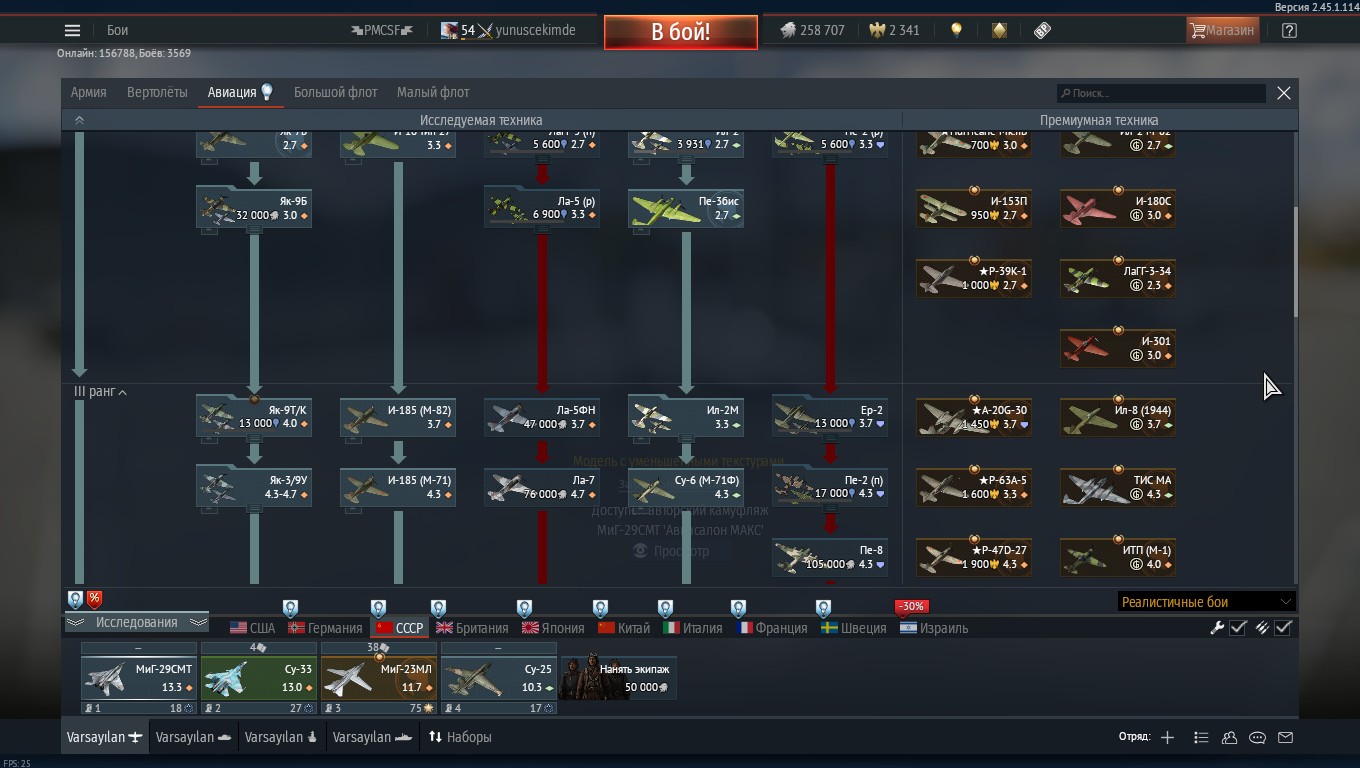The image size is (1360, 768).
Task: Select the Британия nation tab
Action: (472, 628)
